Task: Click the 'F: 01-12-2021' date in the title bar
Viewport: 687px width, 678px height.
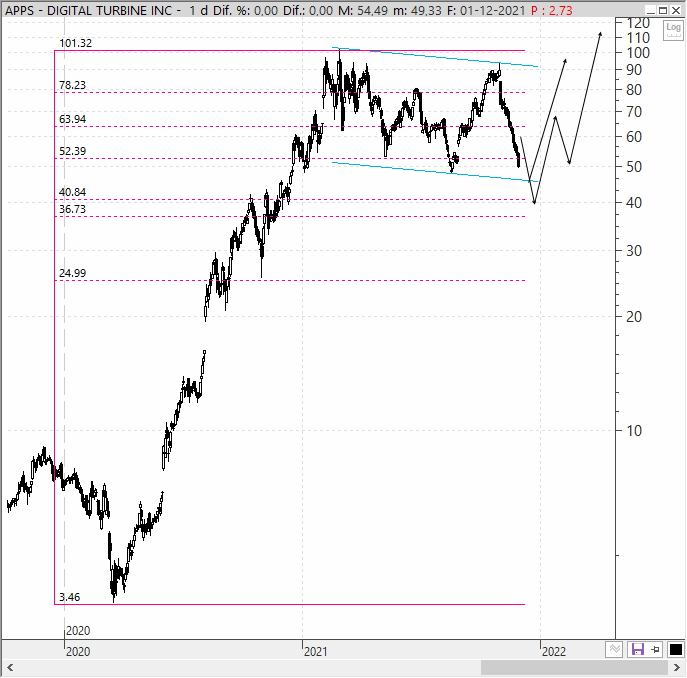Action: coord(486,11)
